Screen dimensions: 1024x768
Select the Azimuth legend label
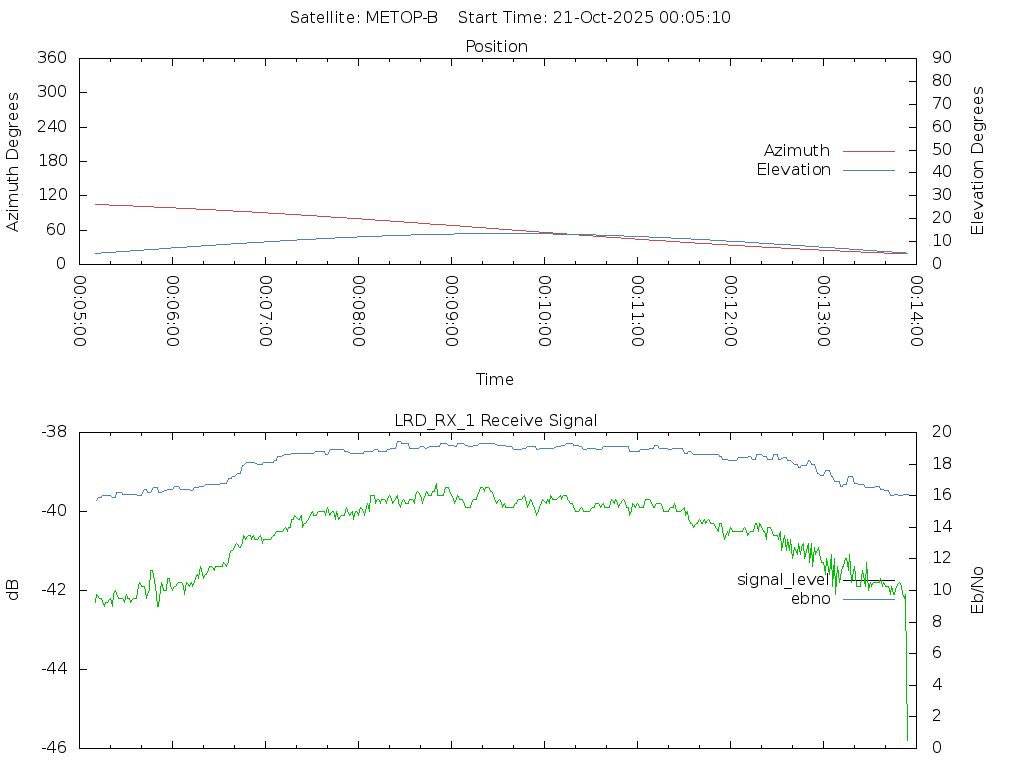tap(796, 151)
